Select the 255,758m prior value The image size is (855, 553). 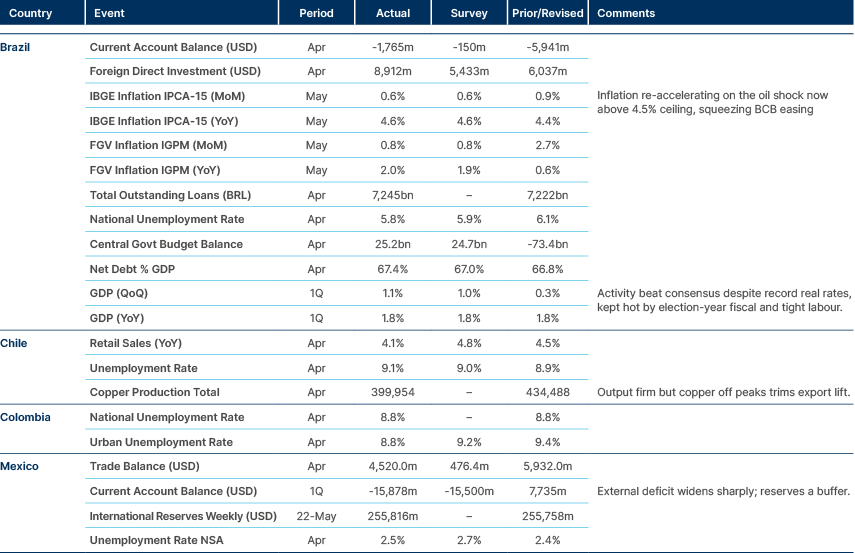547,516
